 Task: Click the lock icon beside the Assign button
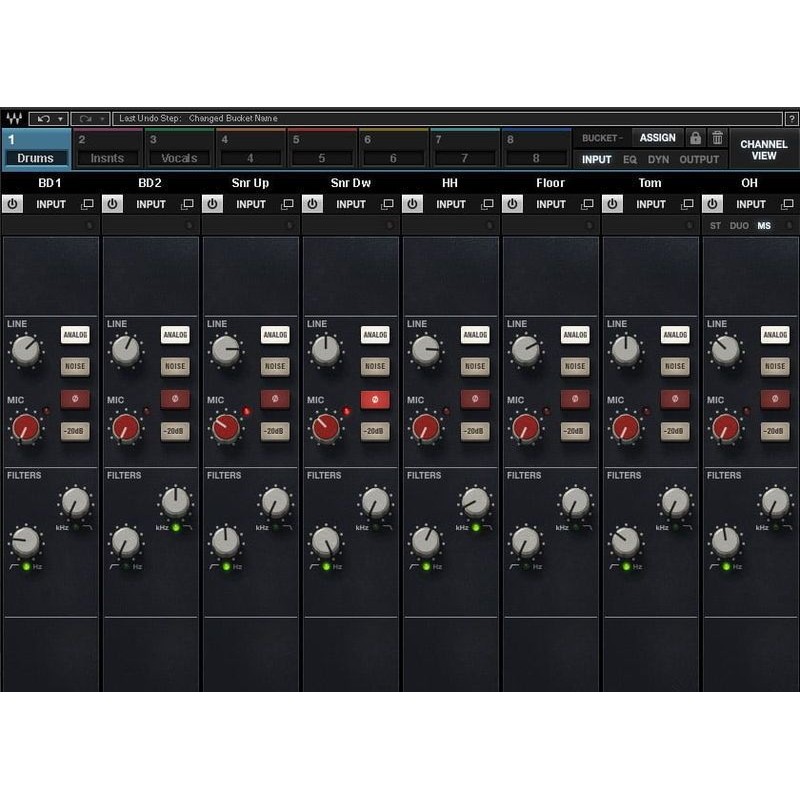pyautogui.click(x=695, y=138)
